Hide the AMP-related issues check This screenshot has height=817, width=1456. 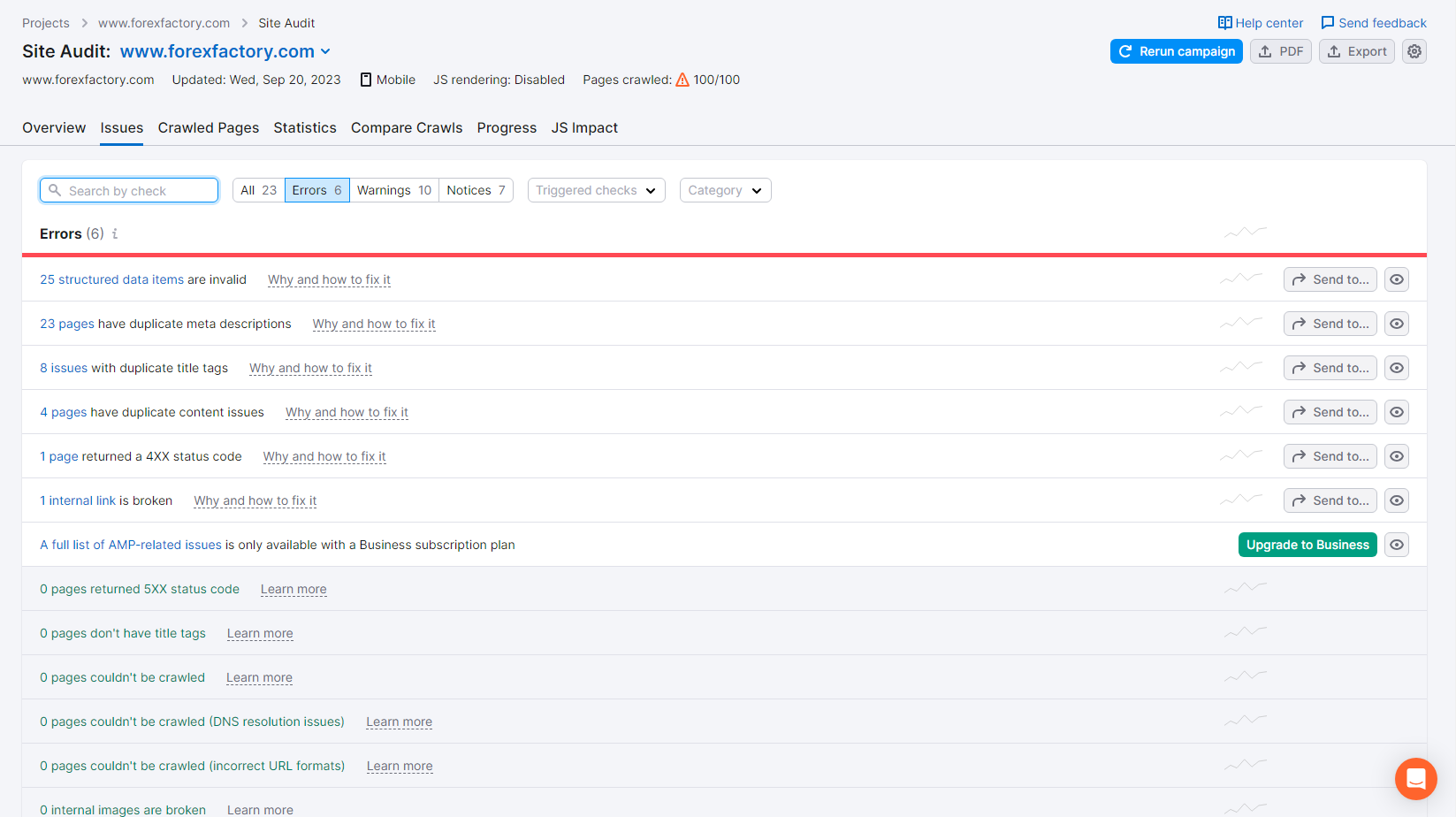pyautogui.click(x=1397, y=545)
